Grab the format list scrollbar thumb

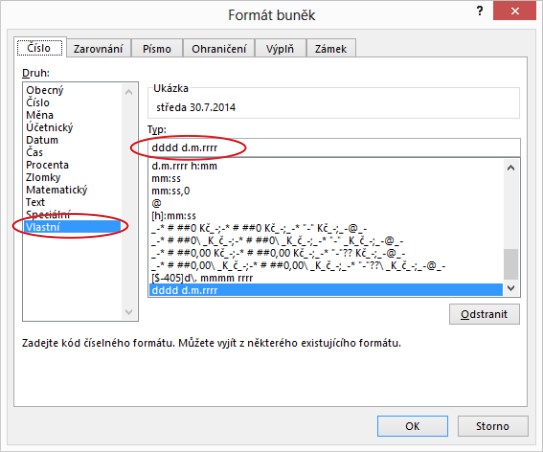pos(511,264)
